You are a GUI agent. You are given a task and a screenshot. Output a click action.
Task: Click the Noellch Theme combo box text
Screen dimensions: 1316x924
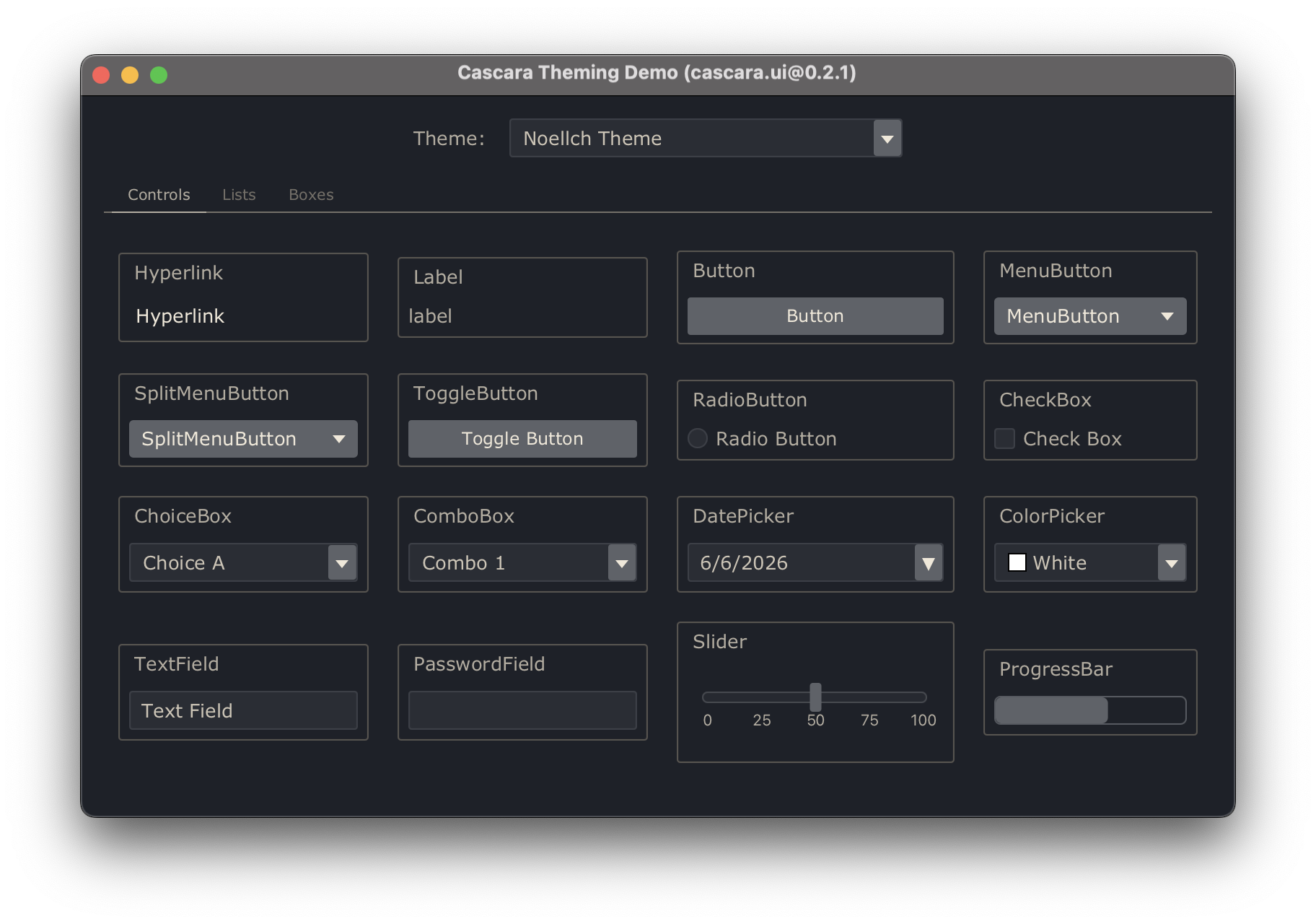pyautogui.click(x=592, y=138)
